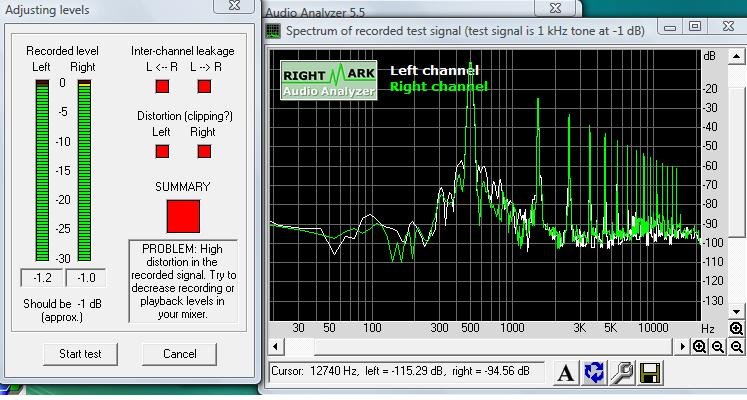747x400 pixels.
Task: Click the Right distortion red indicator
Action: pyautogui.click(x=204, y=151)
